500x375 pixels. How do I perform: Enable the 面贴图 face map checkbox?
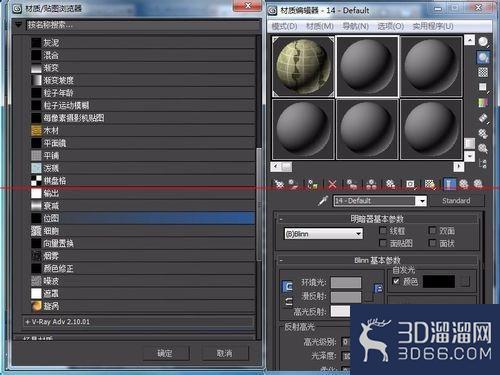click(x=383, y=243)
